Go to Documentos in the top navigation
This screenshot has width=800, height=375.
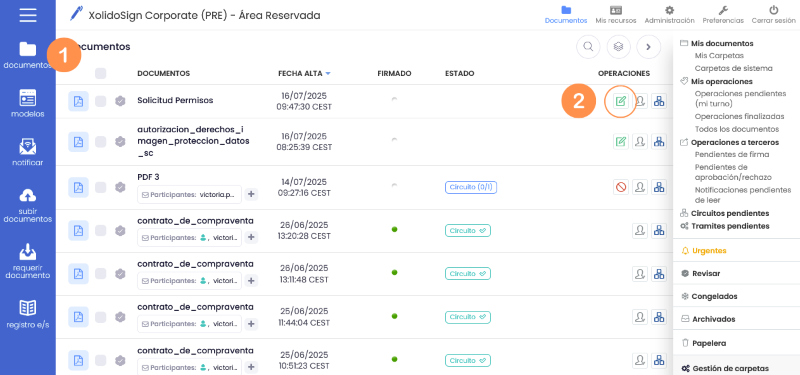566,15
